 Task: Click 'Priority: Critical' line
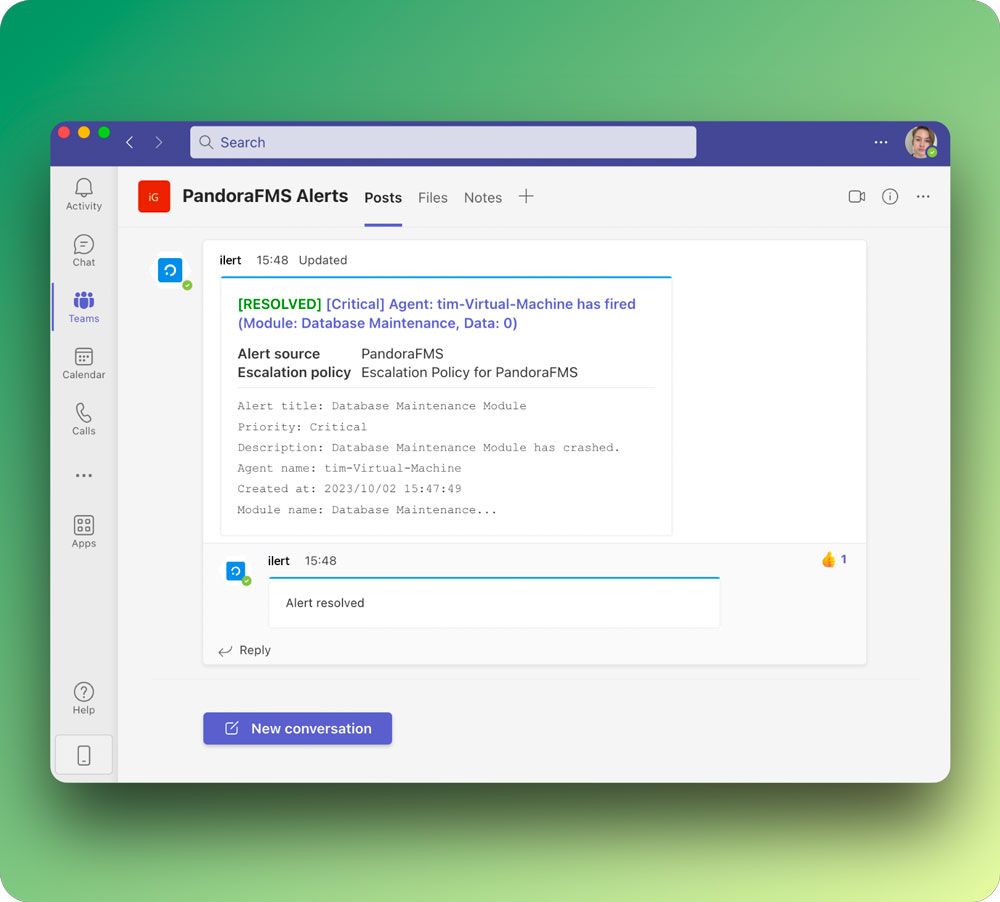[x=302, y=427]
